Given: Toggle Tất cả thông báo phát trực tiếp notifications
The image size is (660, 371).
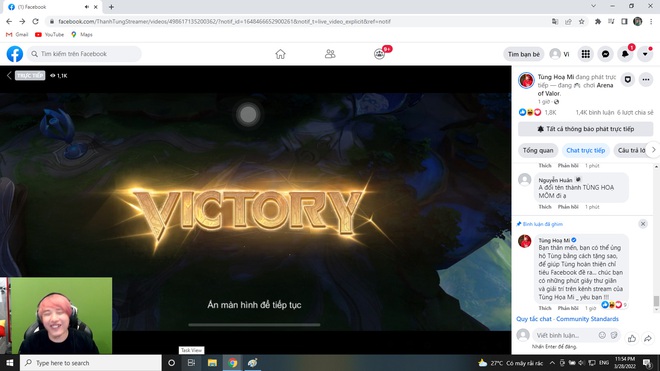Looking at the screenshot, I should (585, 129).
